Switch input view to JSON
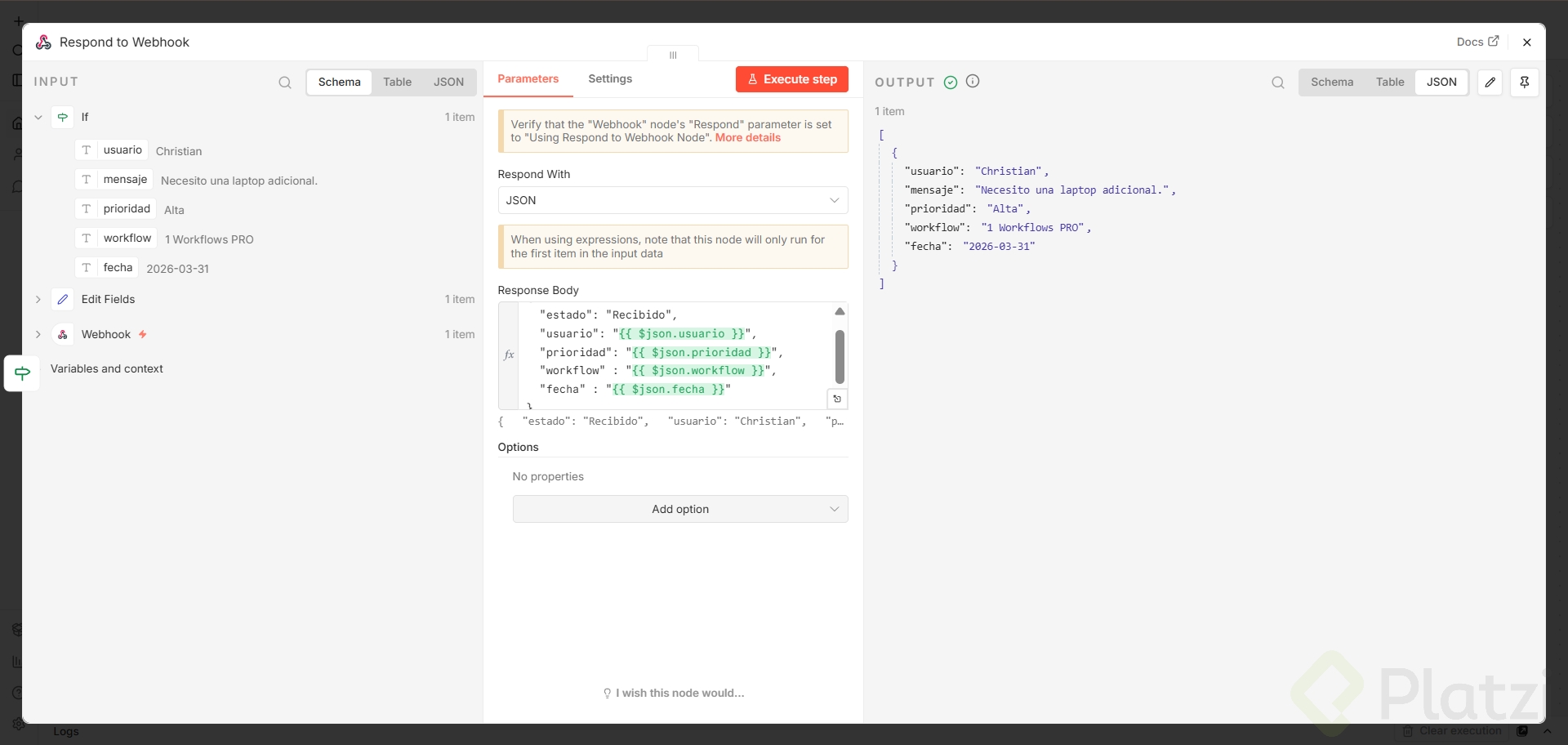Image resolution: width=1568 pixels, height=745 pixels. coord(448,83)
